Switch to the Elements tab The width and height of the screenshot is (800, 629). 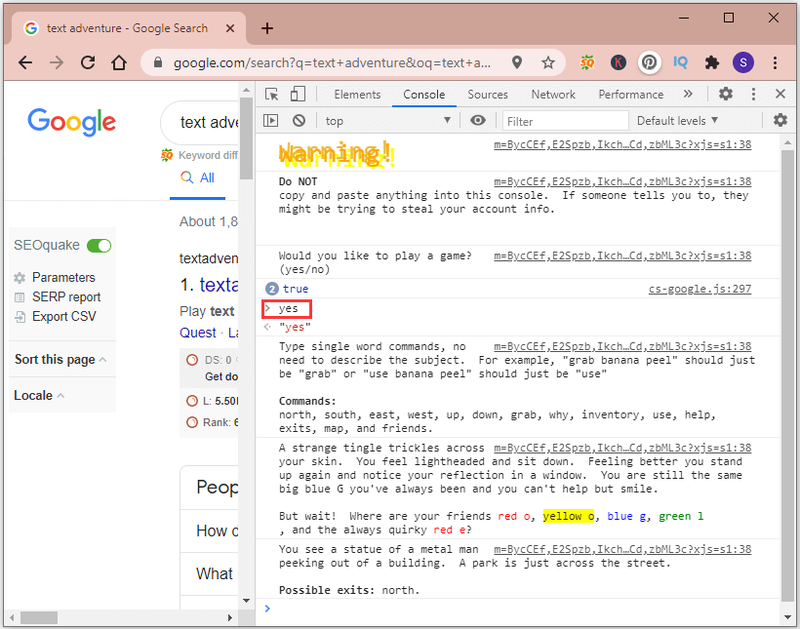pyautogui.click(x=357, y=94)
